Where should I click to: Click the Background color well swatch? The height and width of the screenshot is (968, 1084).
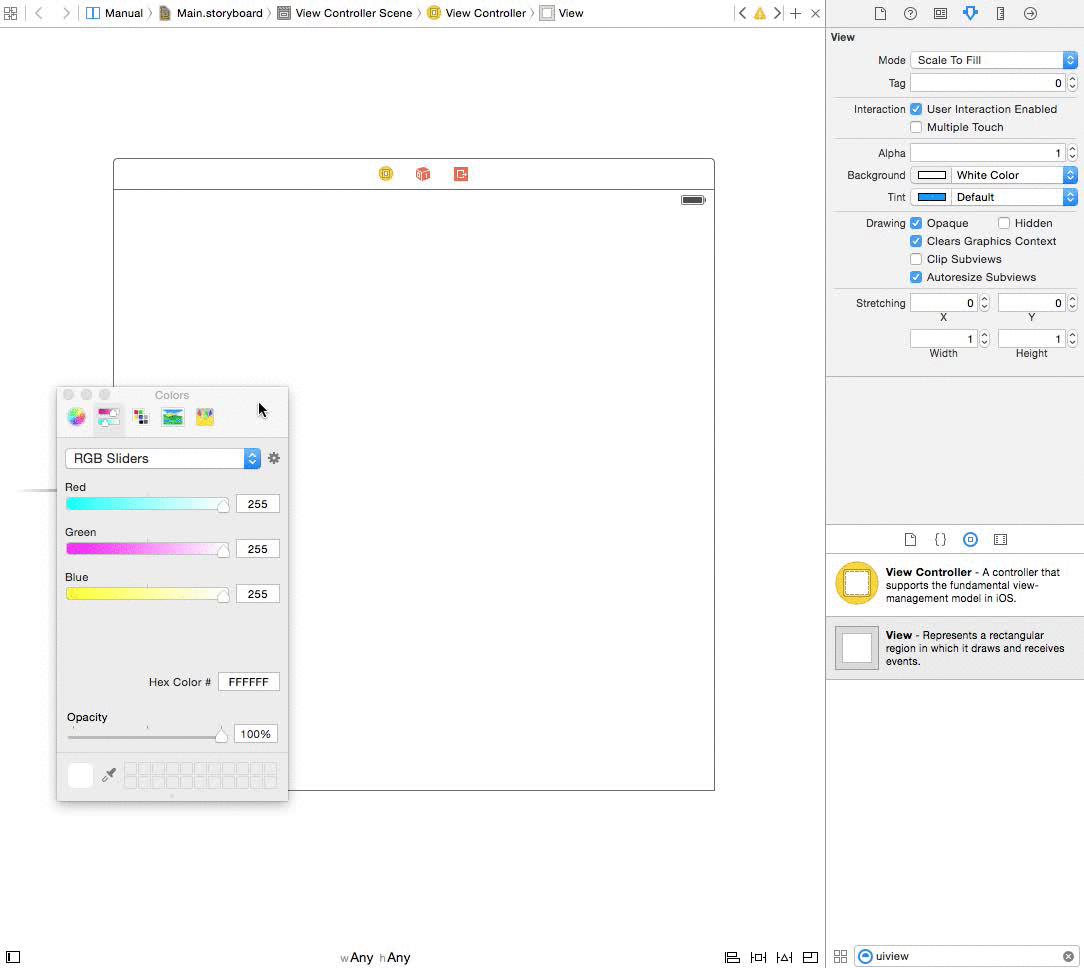click(931, 175)
